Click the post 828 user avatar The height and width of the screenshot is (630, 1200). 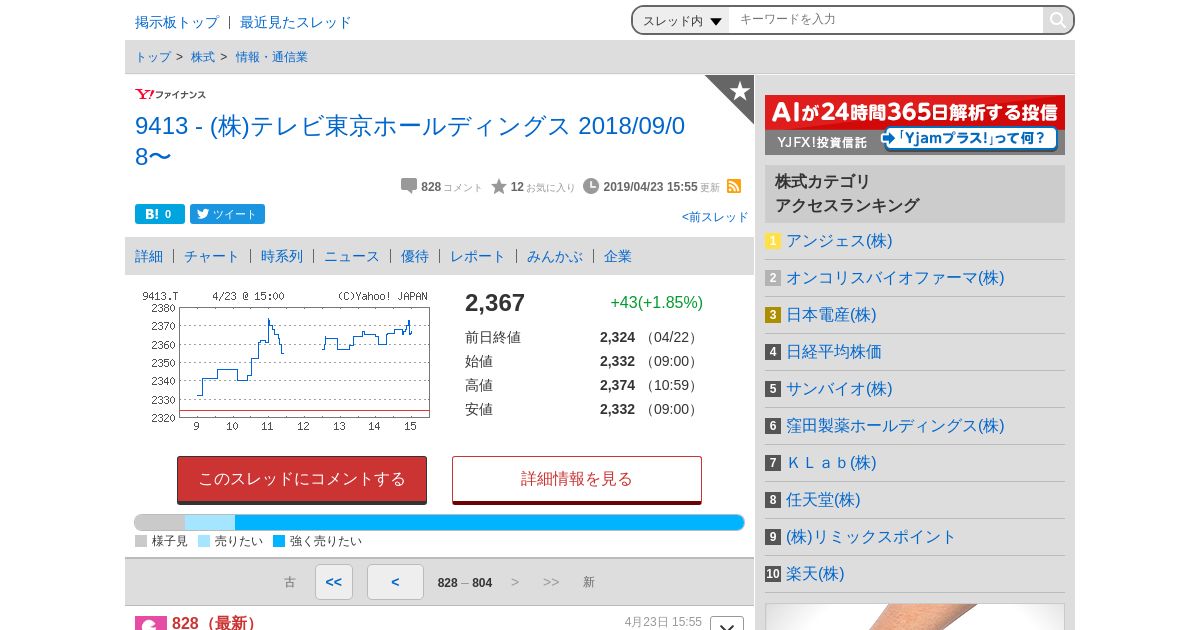(151, 623)
